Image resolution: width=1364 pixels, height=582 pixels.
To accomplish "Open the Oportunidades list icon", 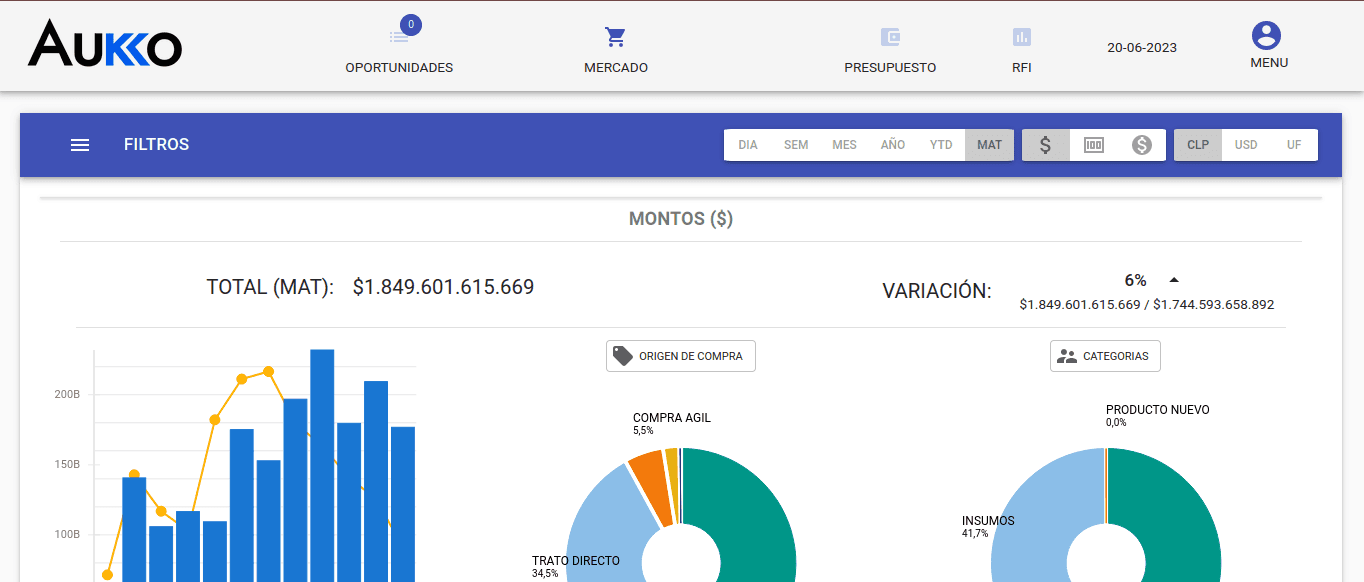I will [399, 37].
